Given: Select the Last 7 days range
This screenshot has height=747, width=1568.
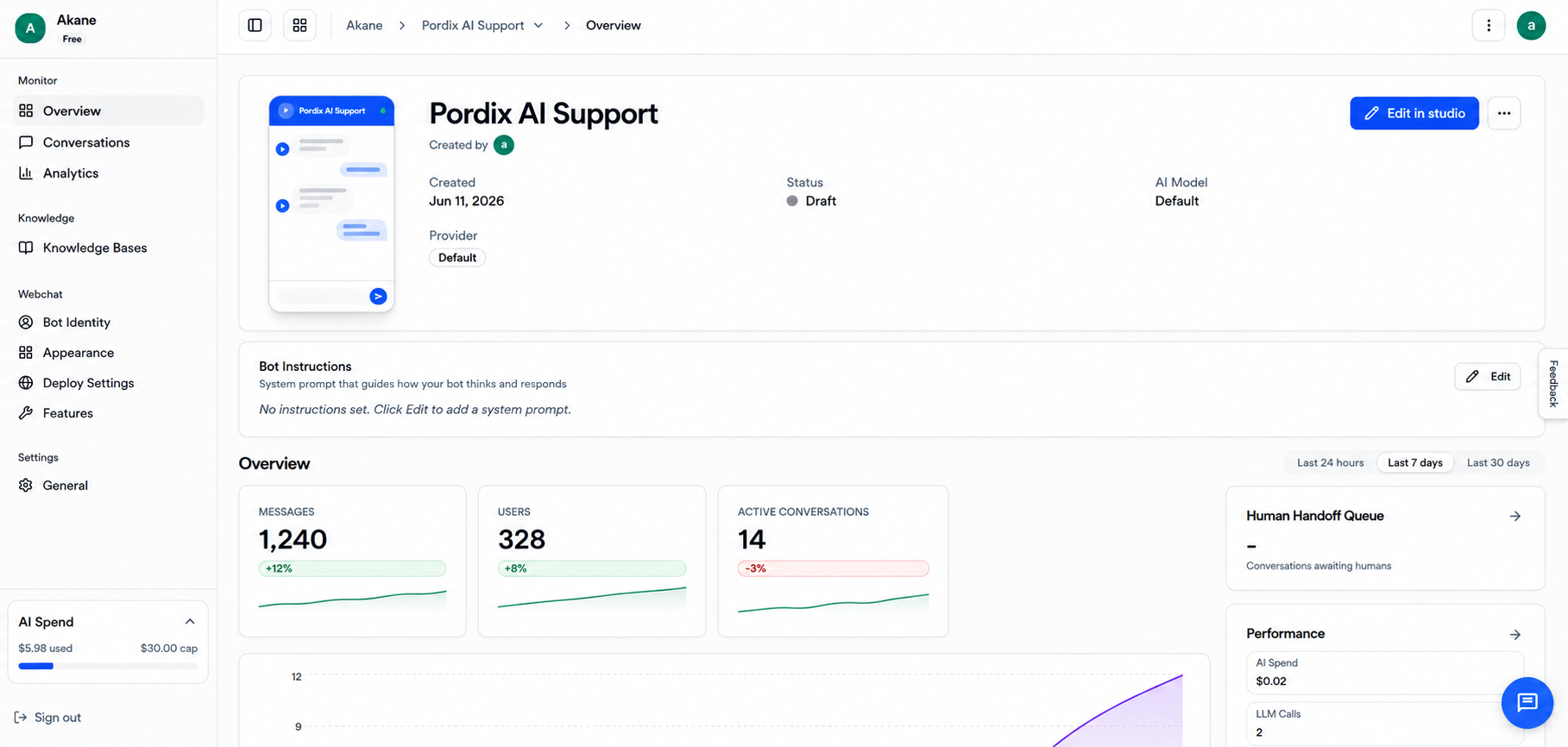Looking at the screenshot, I should click(x=1414, y=462).
